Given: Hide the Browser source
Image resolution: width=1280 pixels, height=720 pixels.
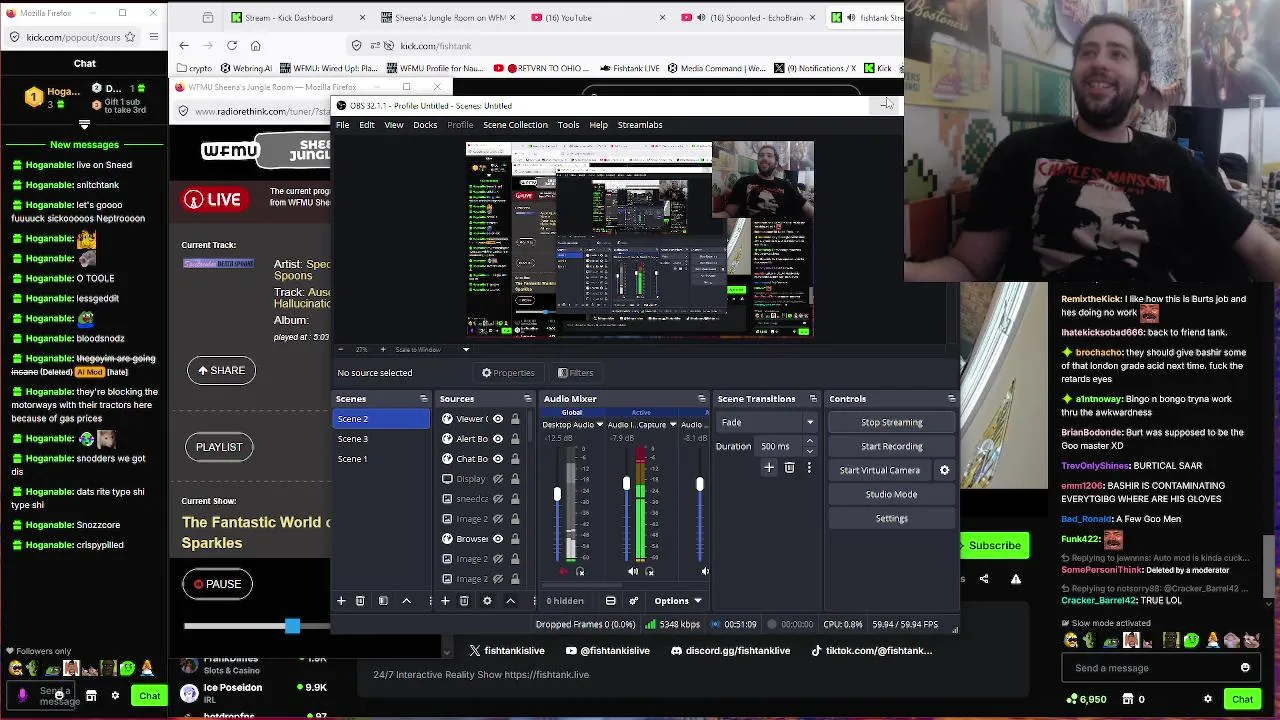Looking at the screenshot, I should coord(498,539).
